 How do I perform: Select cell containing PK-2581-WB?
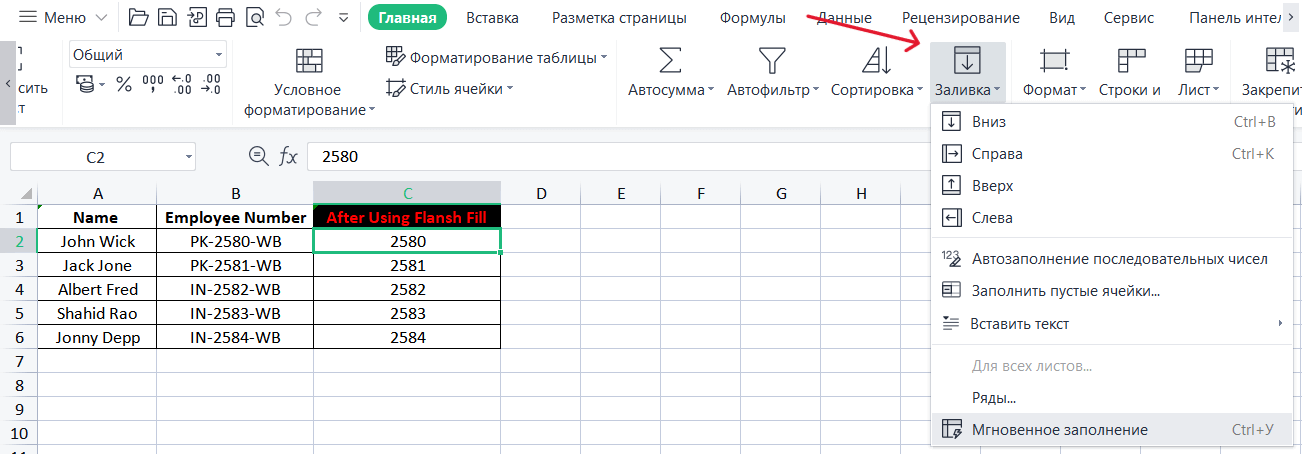coord(235,265)
